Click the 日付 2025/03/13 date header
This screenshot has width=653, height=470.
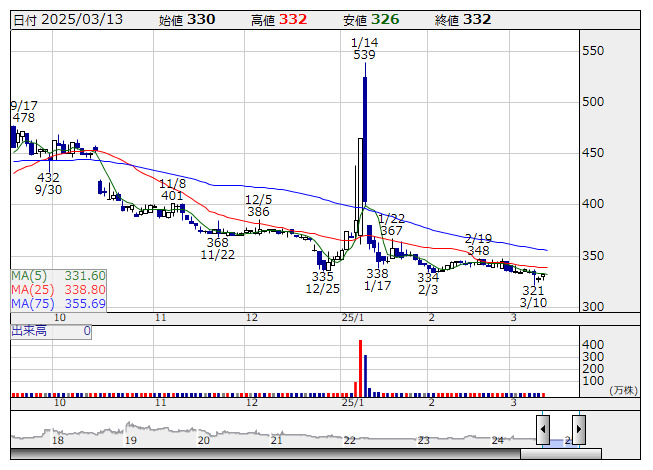click(x=68, y=20)
